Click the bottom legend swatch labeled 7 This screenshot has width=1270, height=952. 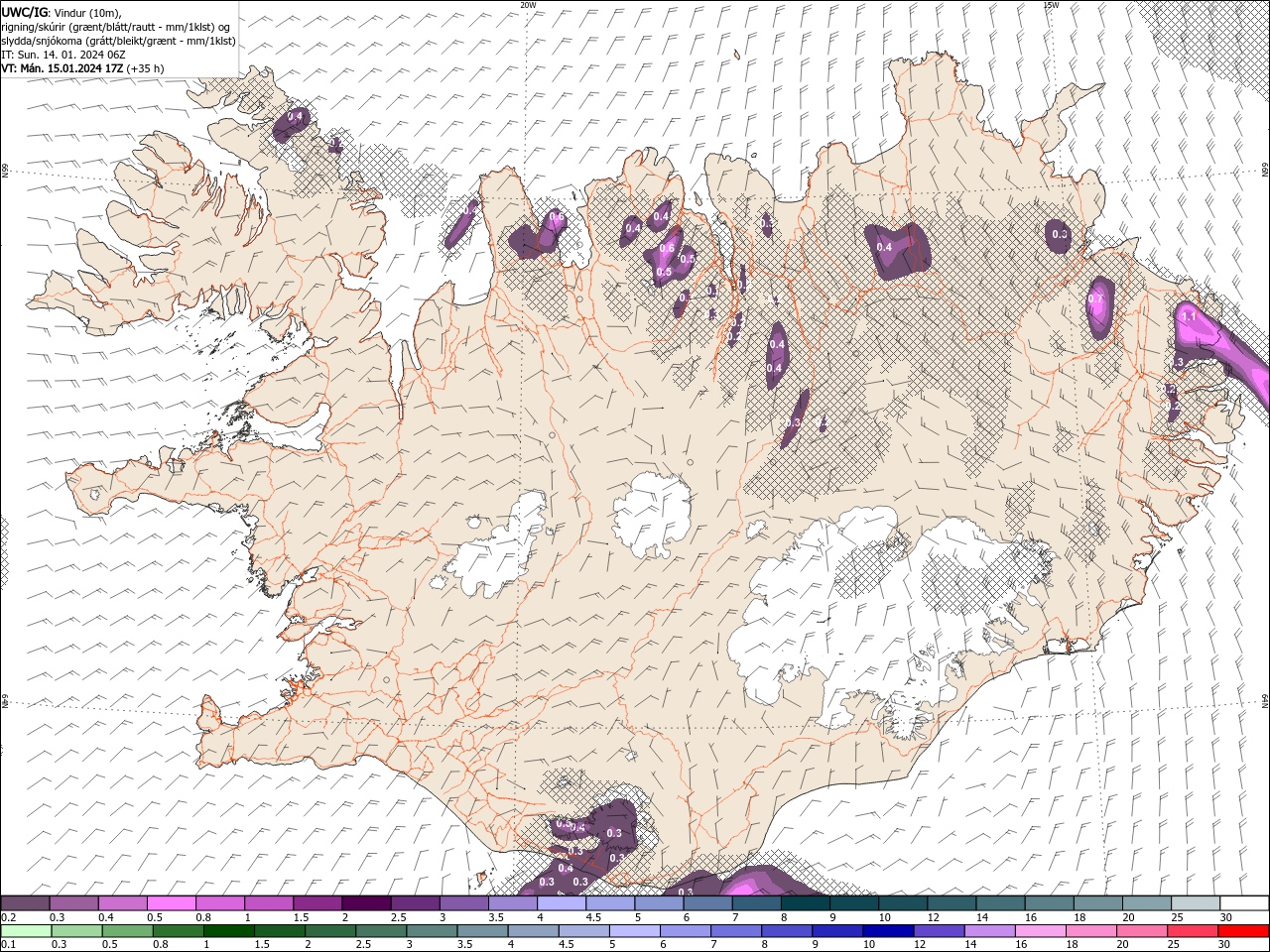[x=736, y=931]
